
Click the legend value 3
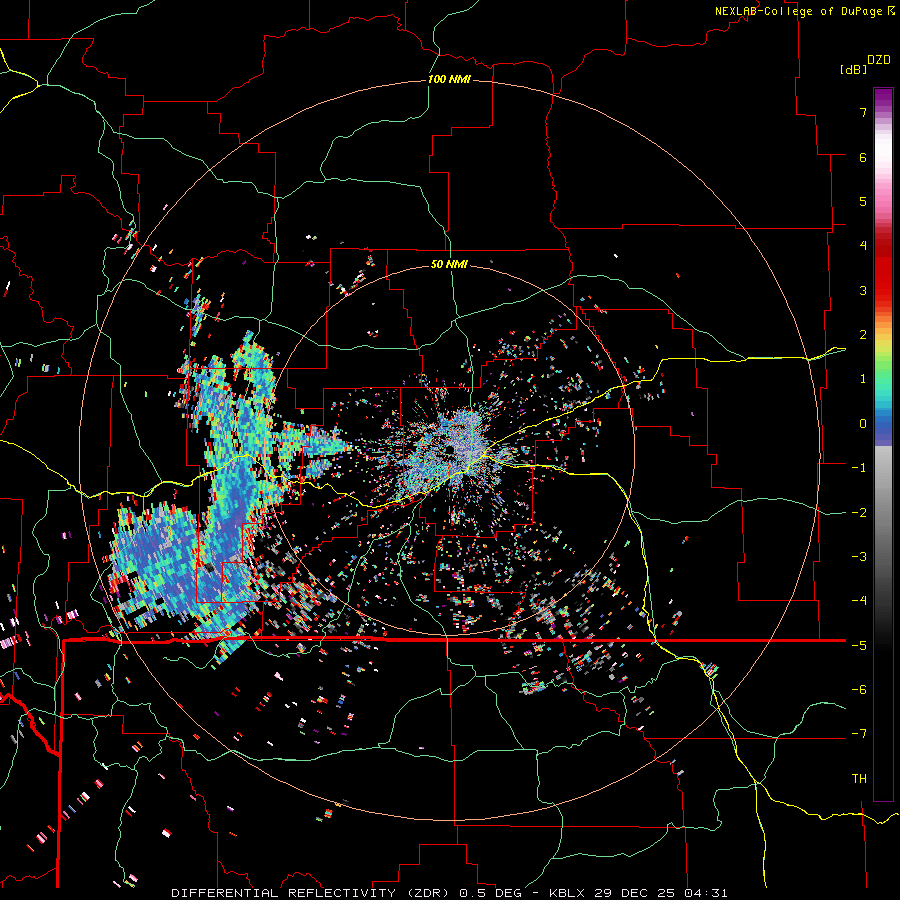coord(863,290)
